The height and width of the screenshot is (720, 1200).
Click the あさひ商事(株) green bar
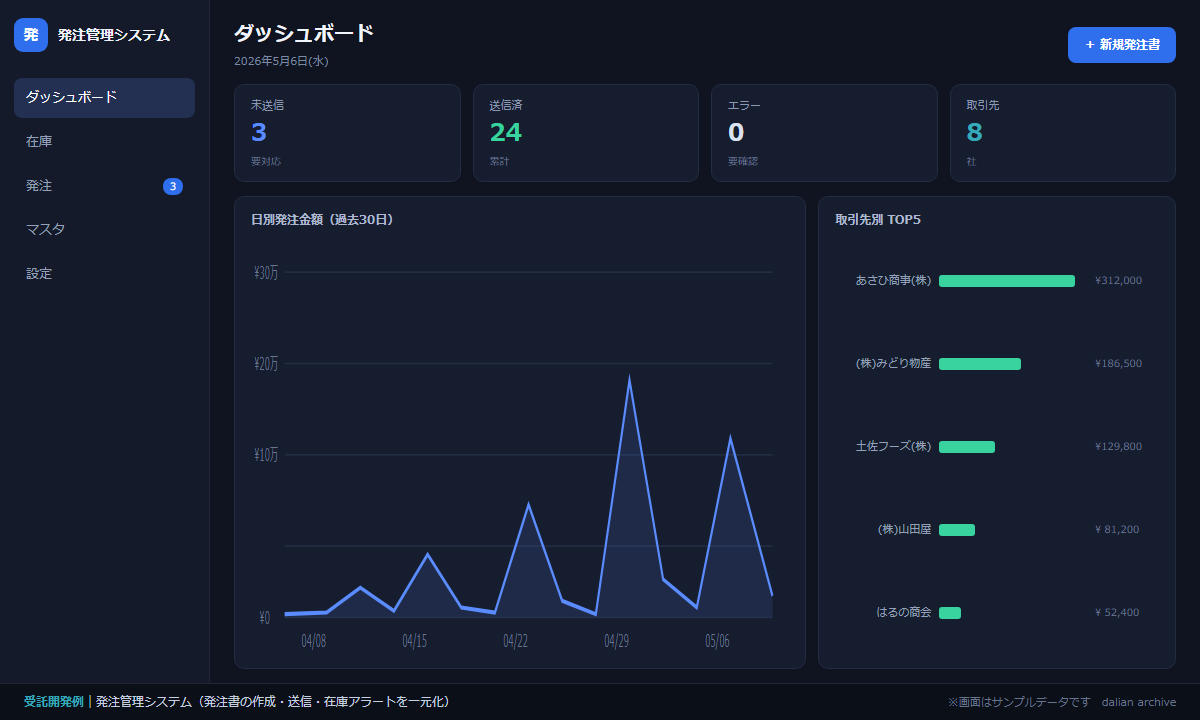(x=1007, y=281)
